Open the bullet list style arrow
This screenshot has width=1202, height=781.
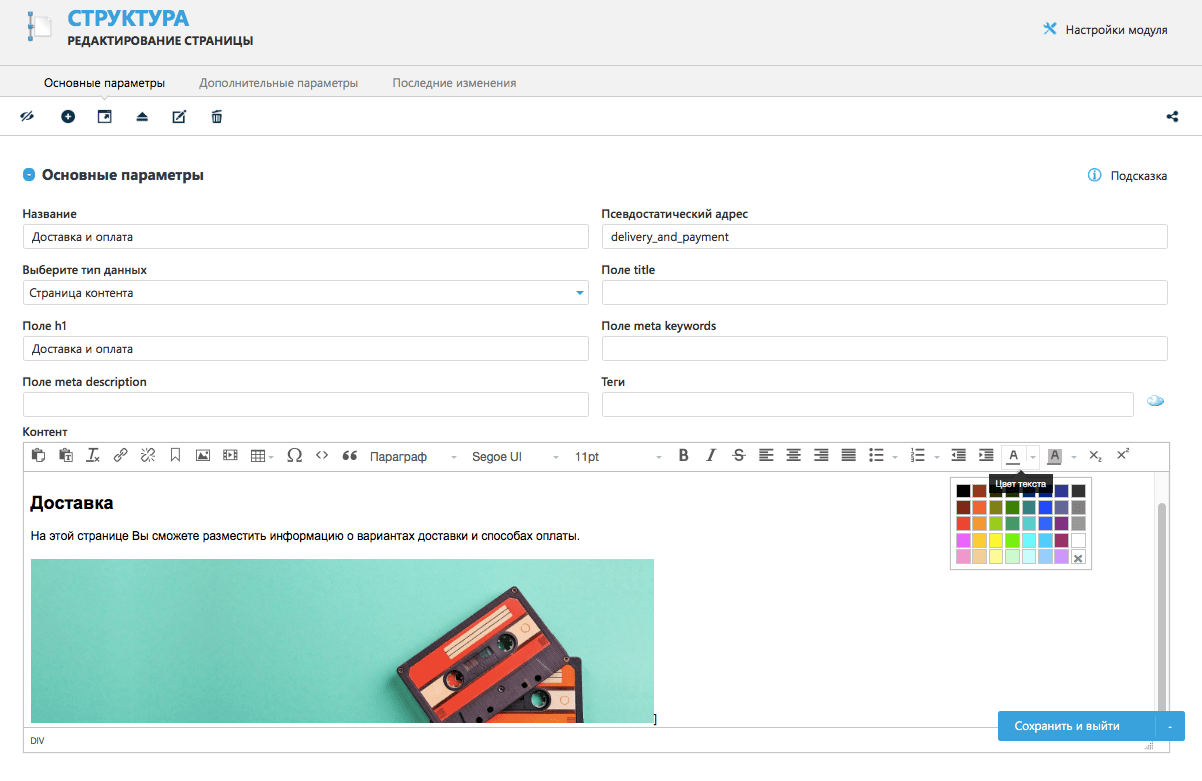(895, 456)
